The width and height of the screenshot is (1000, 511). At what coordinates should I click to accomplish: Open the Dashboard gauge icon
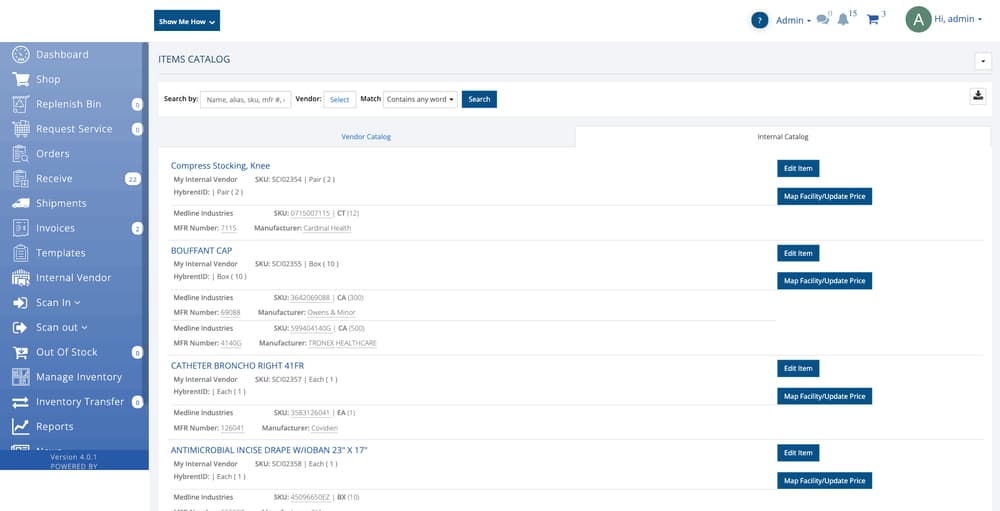(x=20, y=55)
